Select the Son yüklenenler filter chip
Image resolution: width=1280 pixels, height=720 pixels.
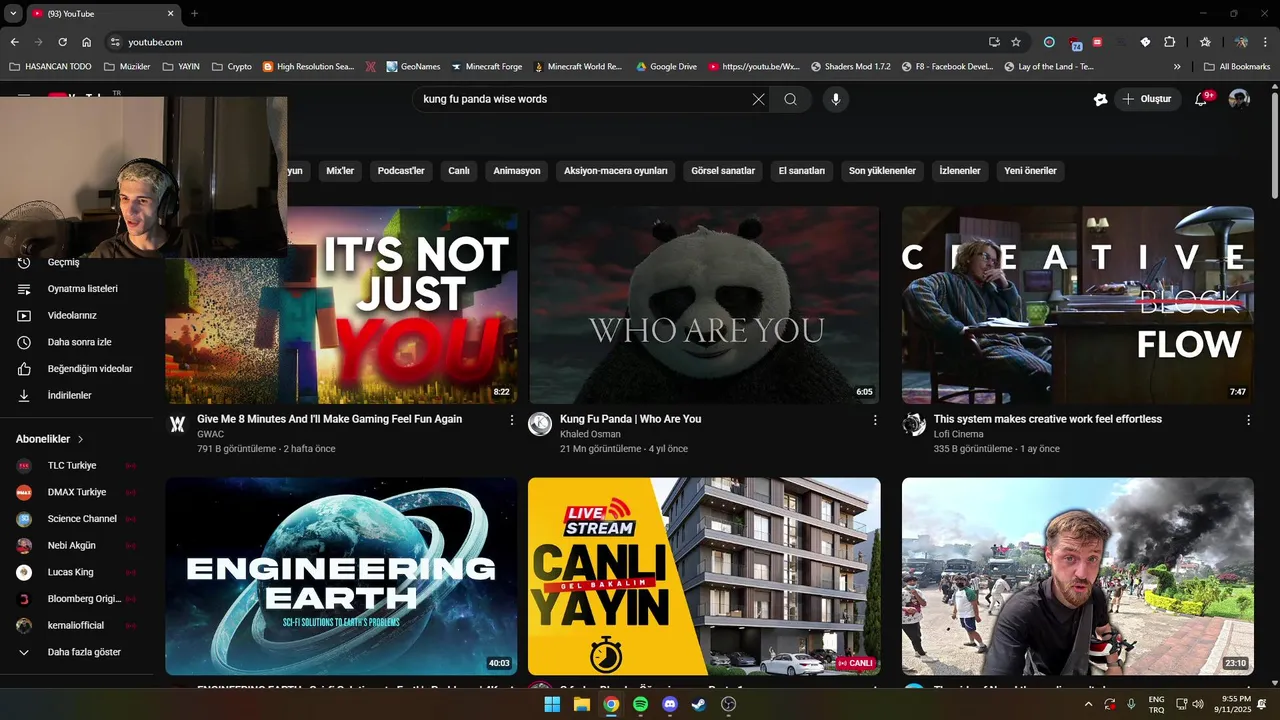tap(882, 171)
